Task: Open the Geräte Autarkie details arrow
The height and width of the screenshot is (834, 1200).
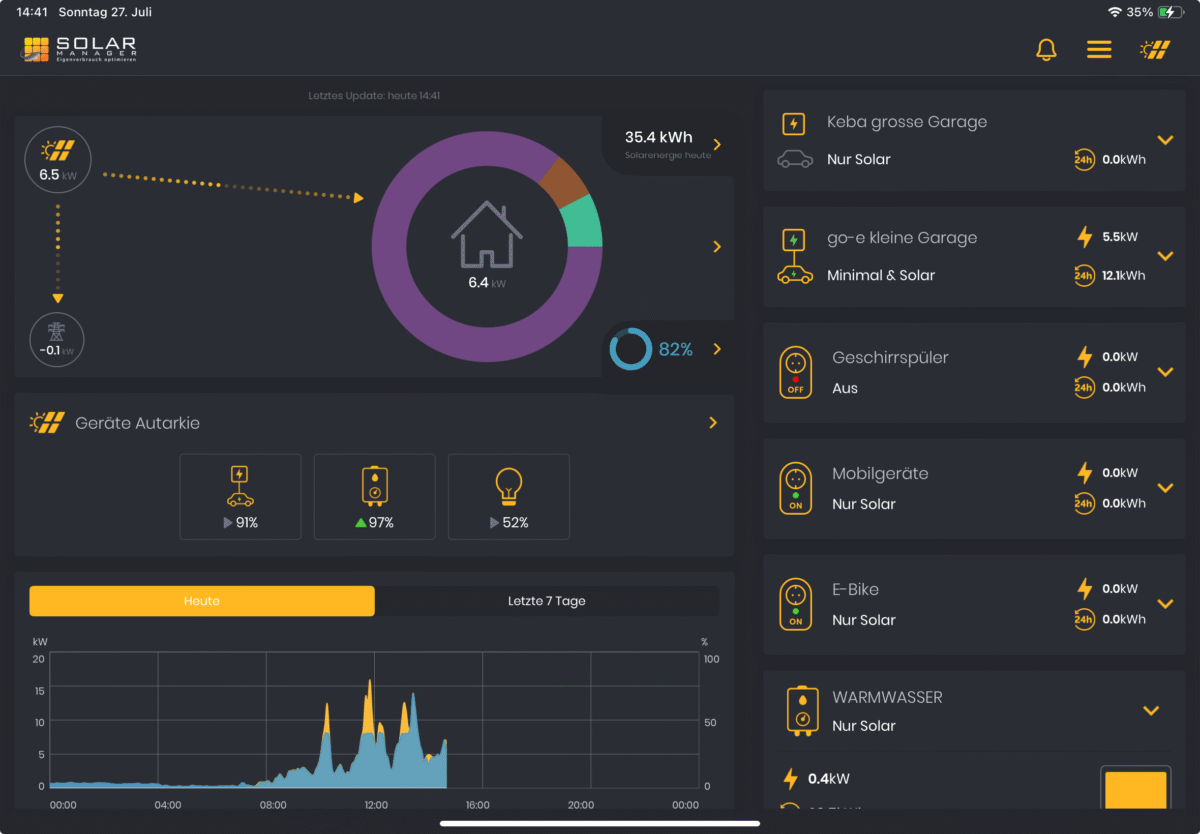Action: tap(711, 422)
